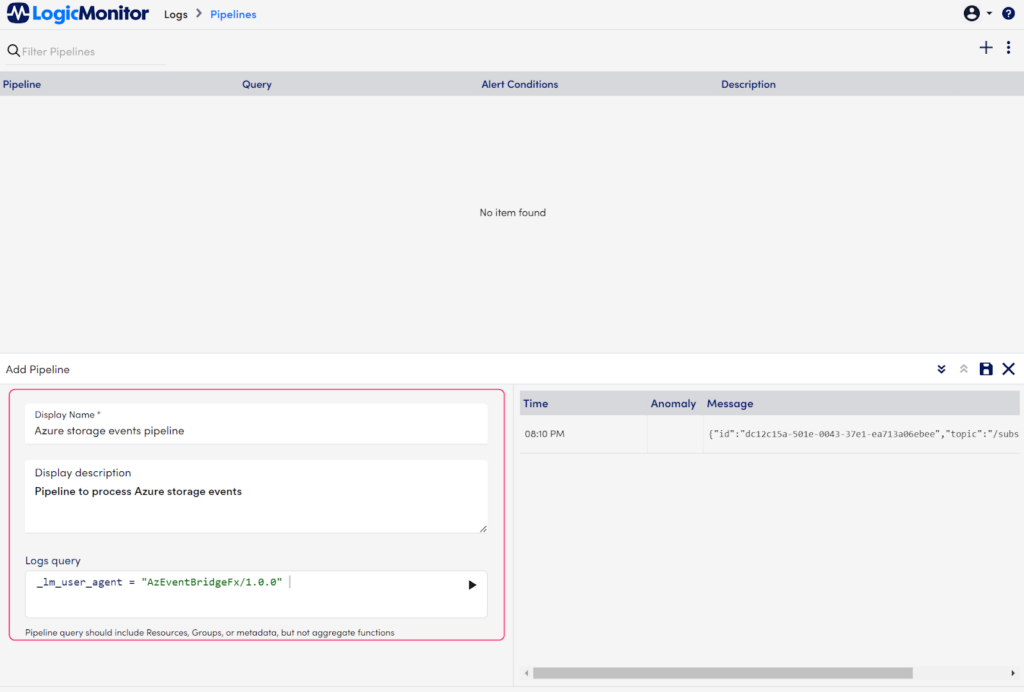This screenshot has width=1024, height=692.
Task: Run the logs query play button
Action: click(x=472, y=585)
